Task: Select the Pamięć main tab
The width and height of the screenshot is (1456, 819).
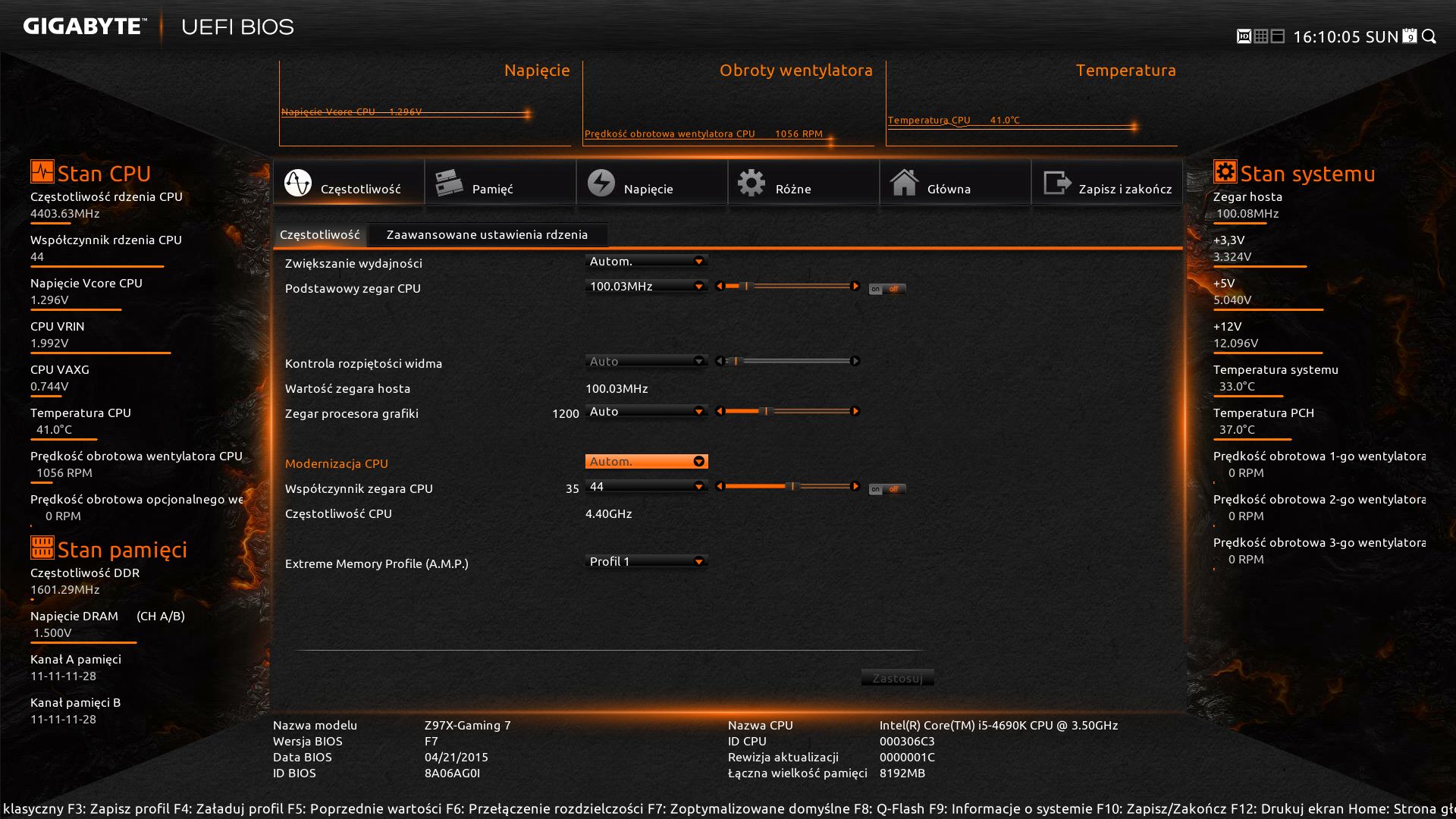Action: (x=500, y=183)
